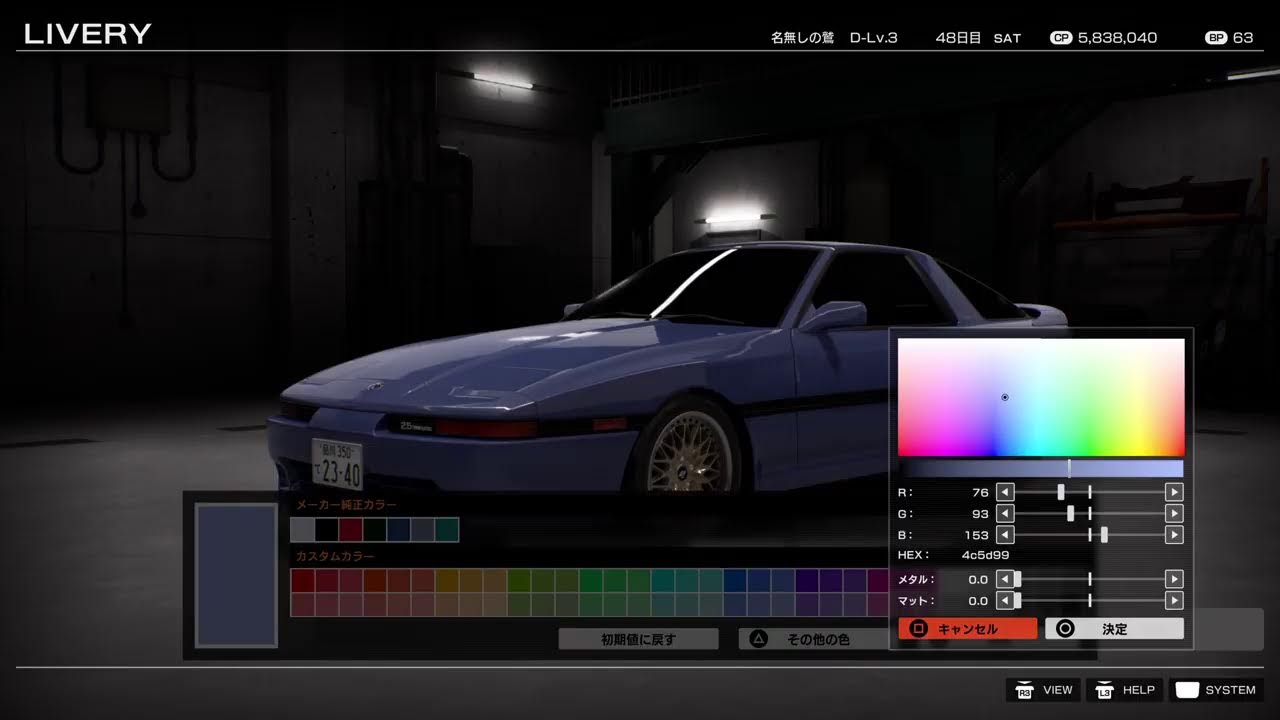
Task: Click the マット slider handle
Action: [x=1018, y=601]
